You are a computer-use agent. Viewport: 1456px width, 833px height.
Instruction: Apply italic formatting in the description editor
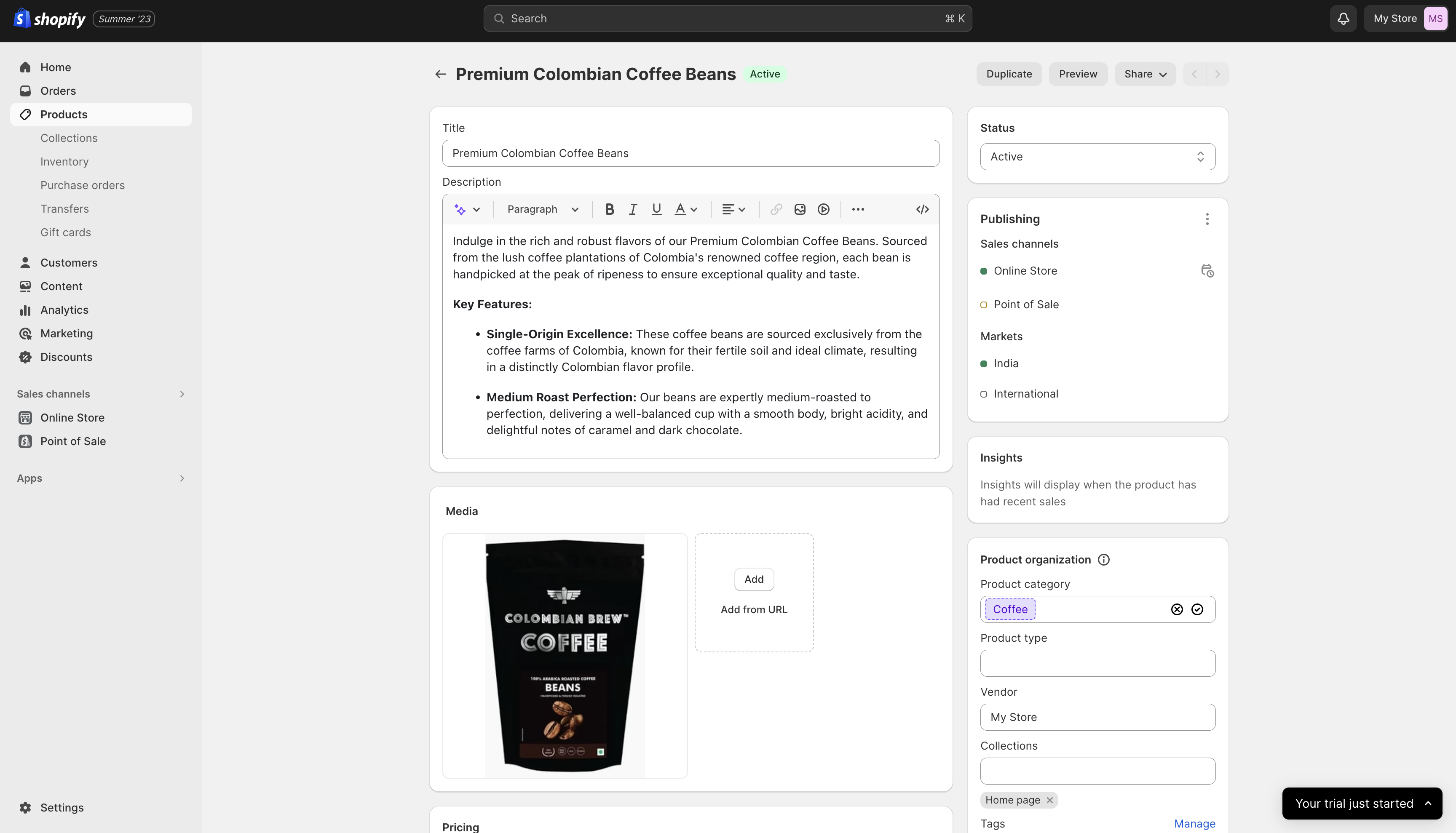pos(632,209)
